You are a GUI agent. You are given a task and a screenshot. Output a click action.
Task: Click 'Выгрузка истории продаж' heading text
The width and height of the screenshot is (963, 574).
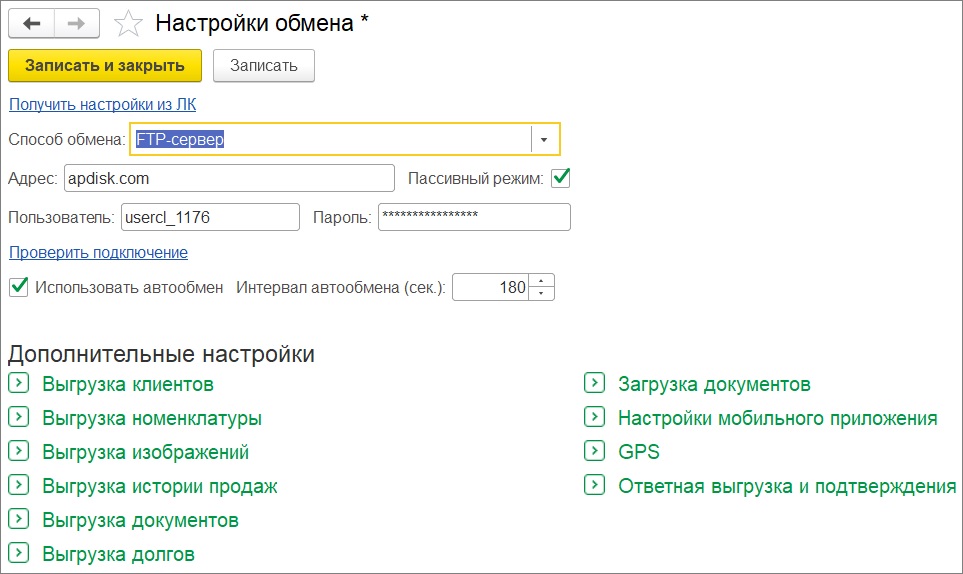160,487
